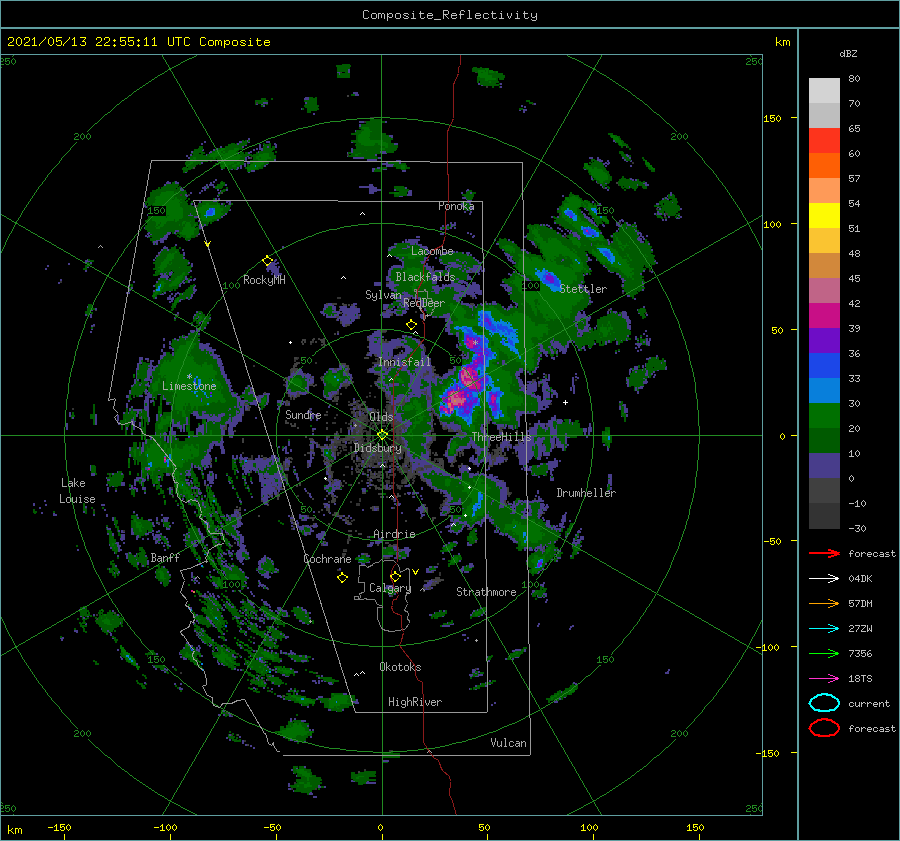Select the orange 57DM arrow symbol
This screenshot has height=841, width=900.
824,603
